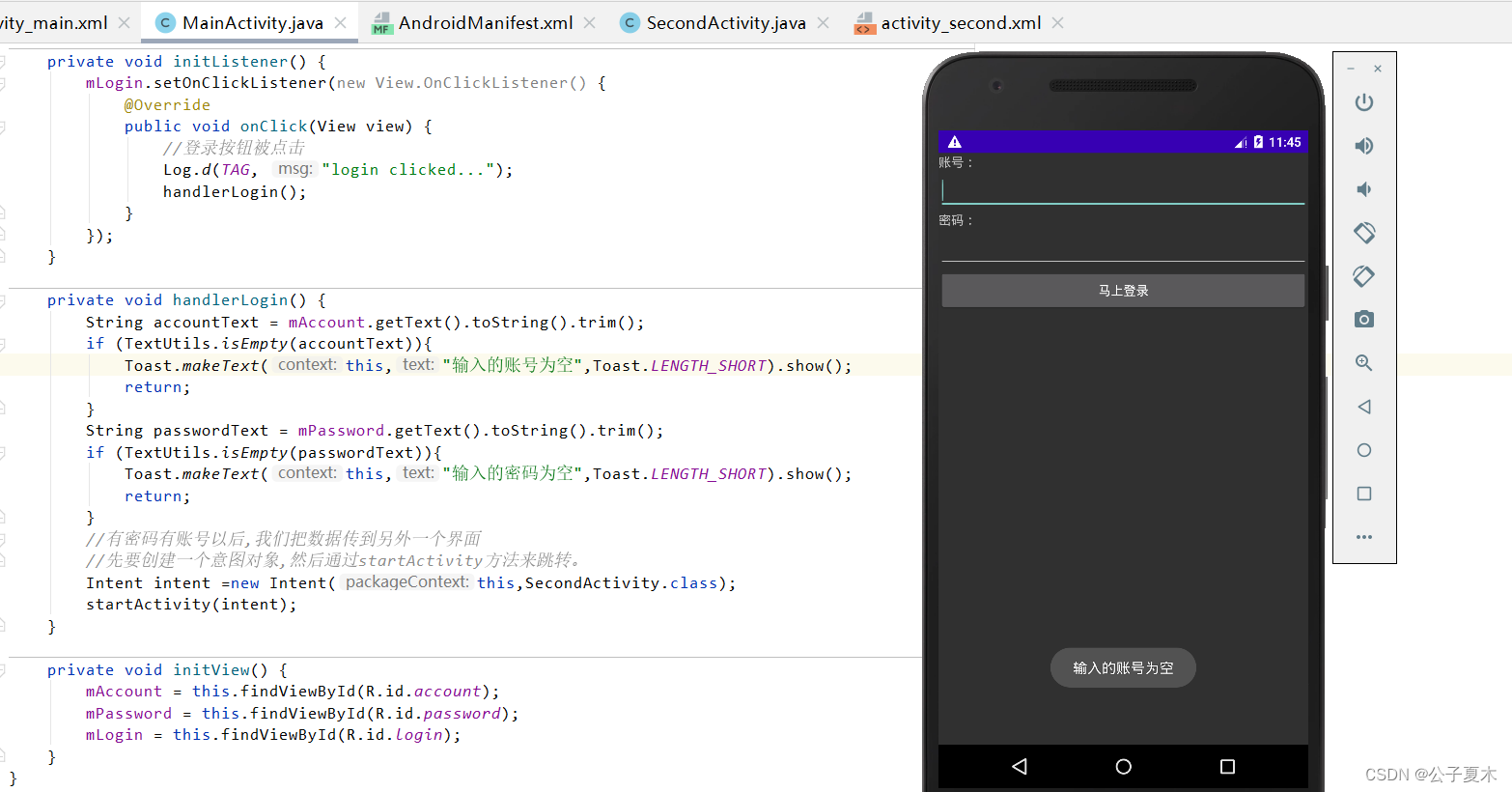
Task: Click the Home circle in emulator side toolbar
Action: [x=1363, y=450]
